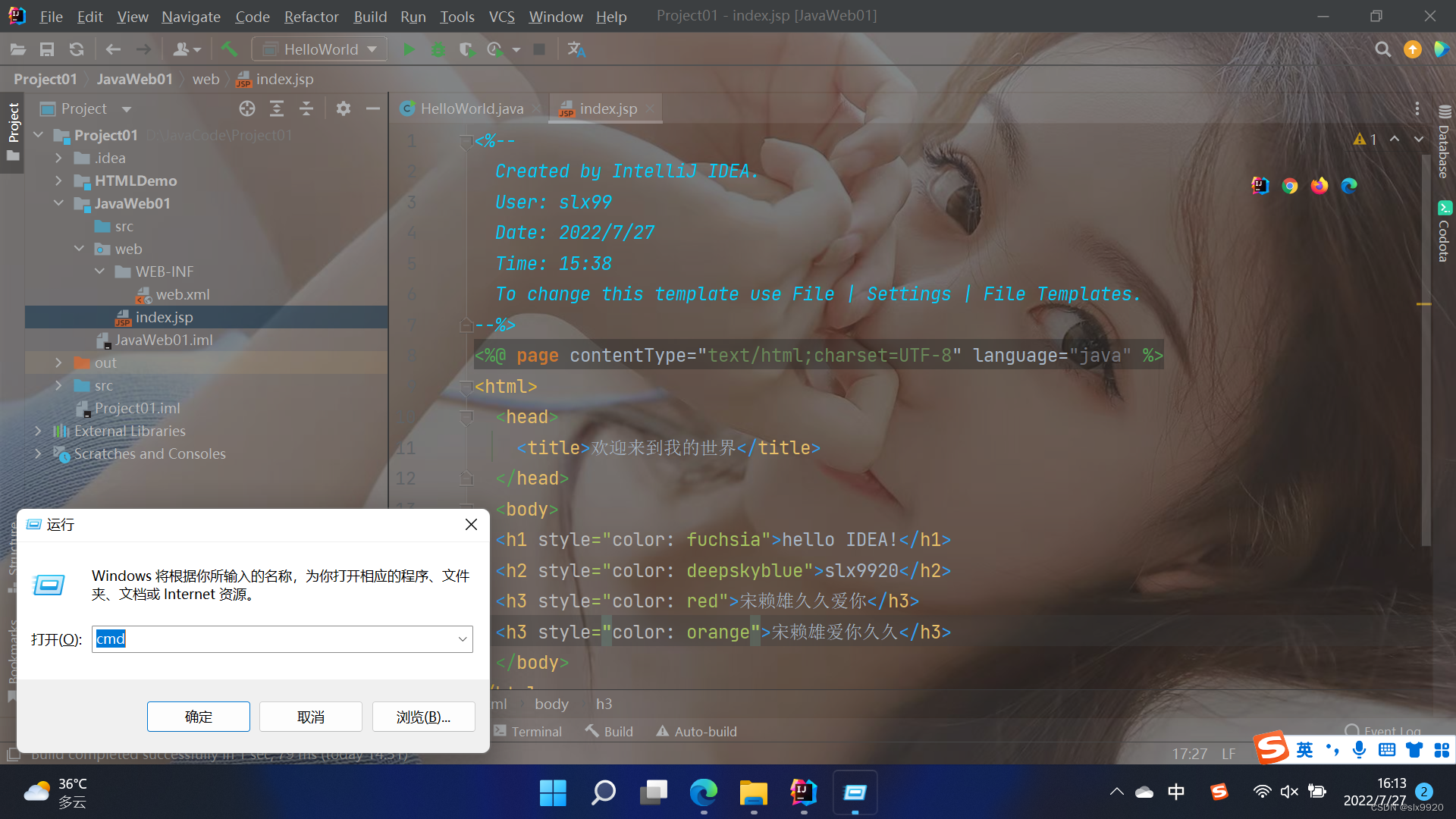Image resolution: width=1456 pixels, height=819 pixels.
Task: Expand Scratches and Consoles node
Action: click(38, 453)
